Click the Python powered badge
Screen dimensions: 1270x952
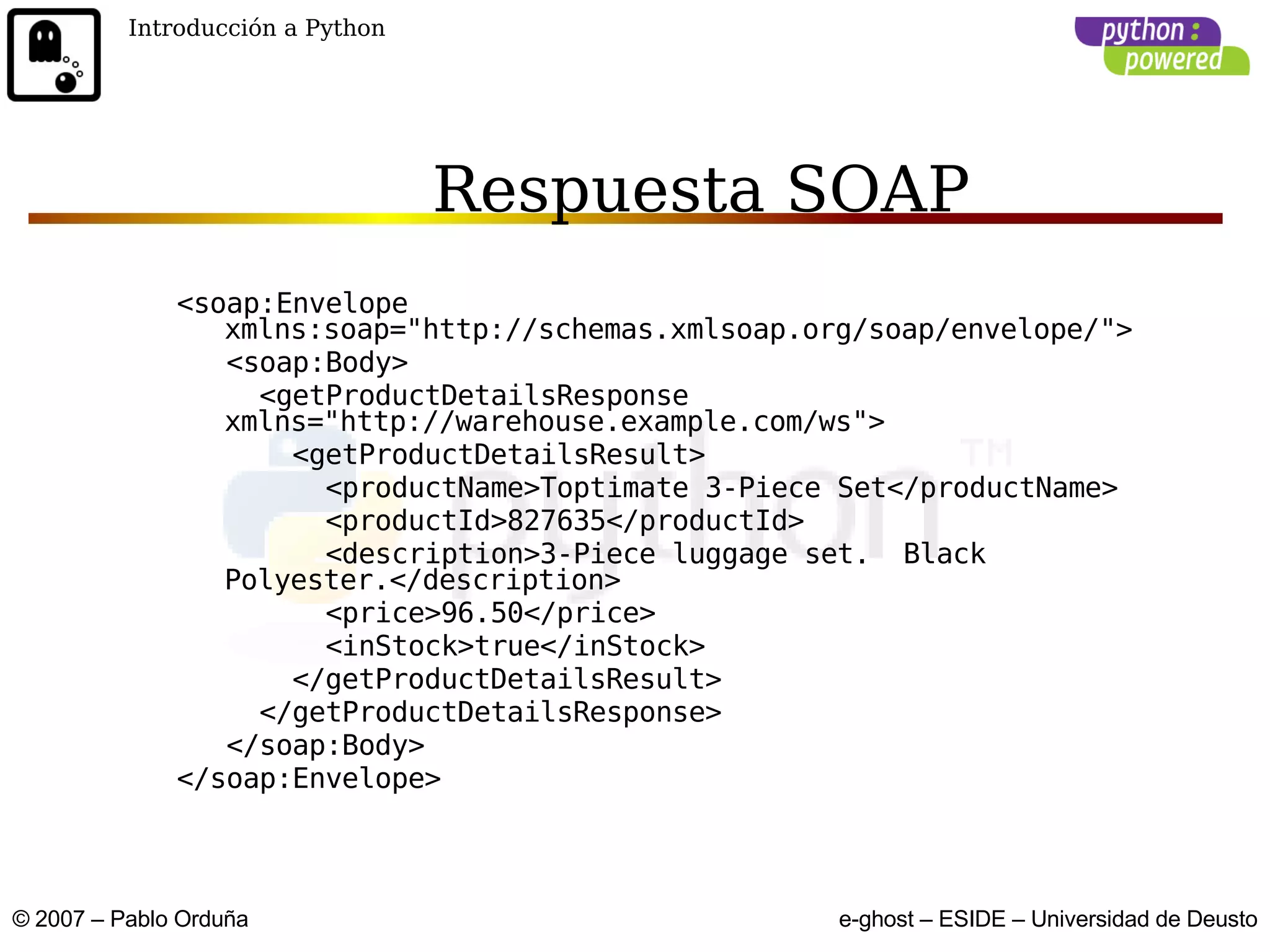[x=1161, y=46]
